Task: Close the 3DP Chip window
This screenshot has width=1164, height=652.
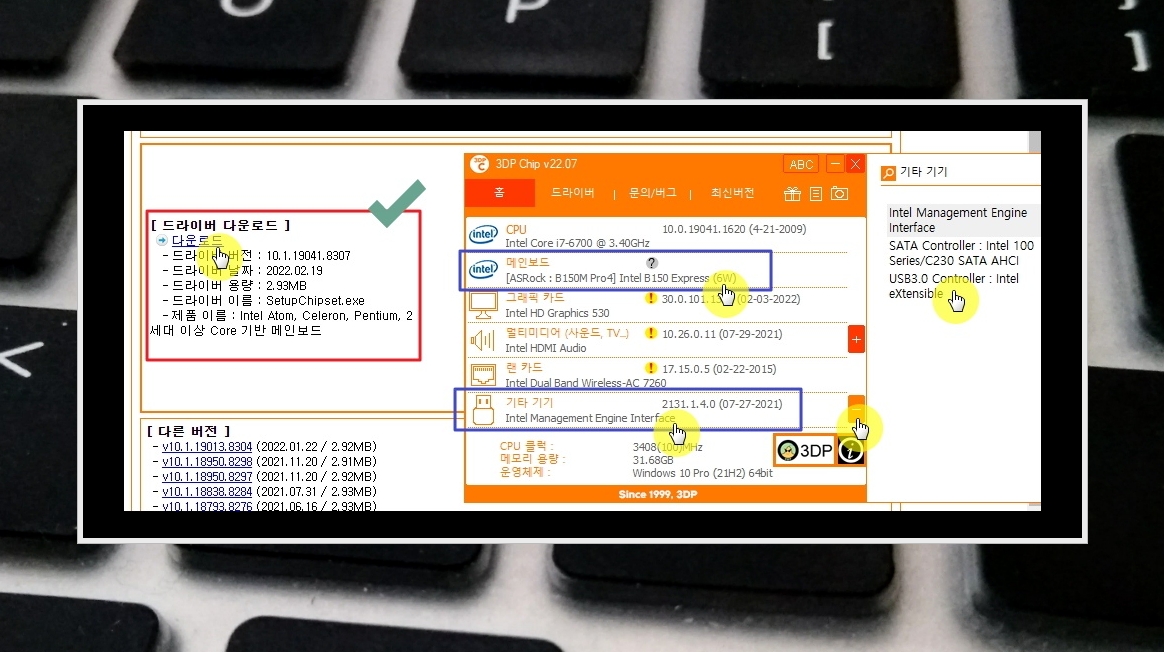Action: pyautogui.click(x=855, y=163)
